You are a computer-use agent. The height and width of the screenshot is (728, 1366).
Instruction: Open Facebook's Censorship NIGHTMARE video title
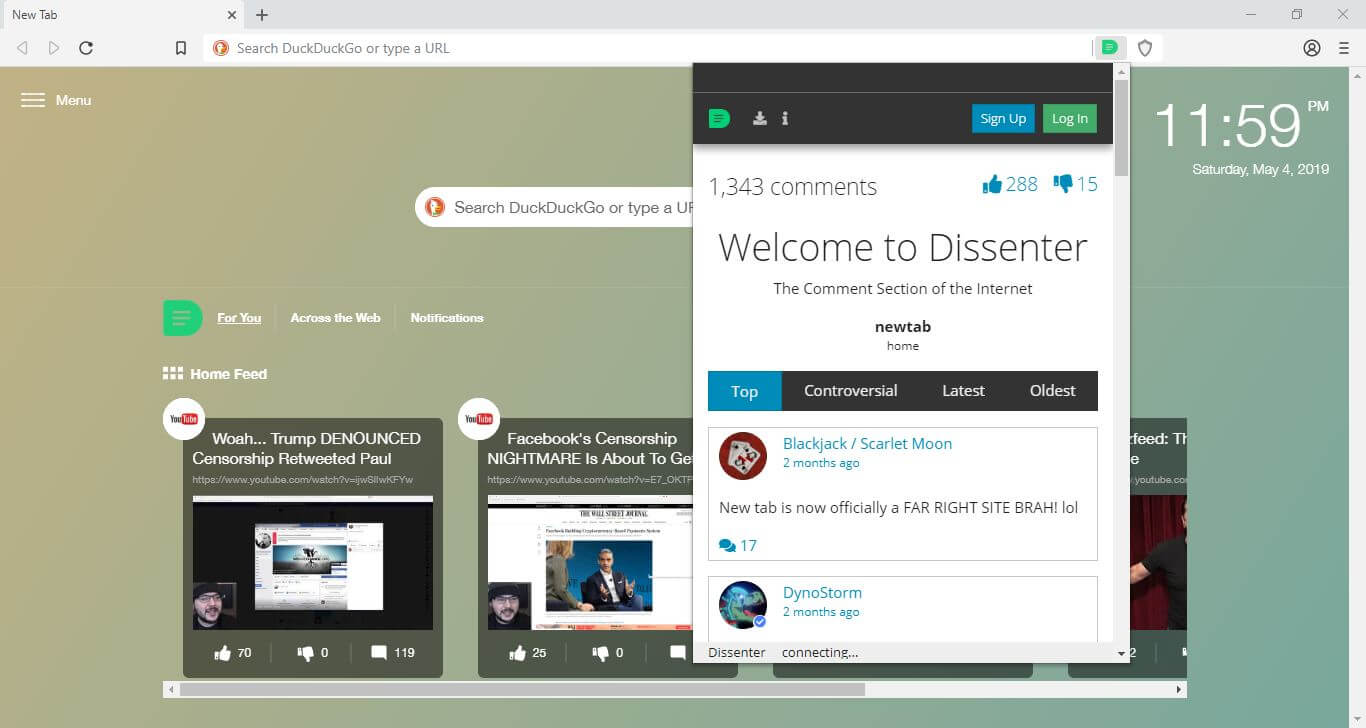click(590, 448)
